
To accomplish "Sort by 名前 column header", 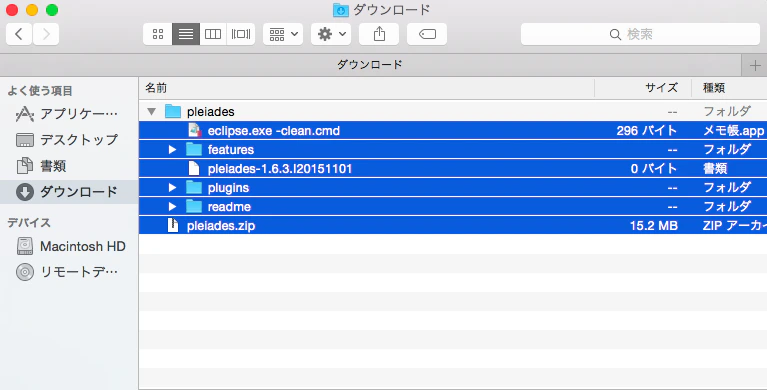I will (367, 88).
